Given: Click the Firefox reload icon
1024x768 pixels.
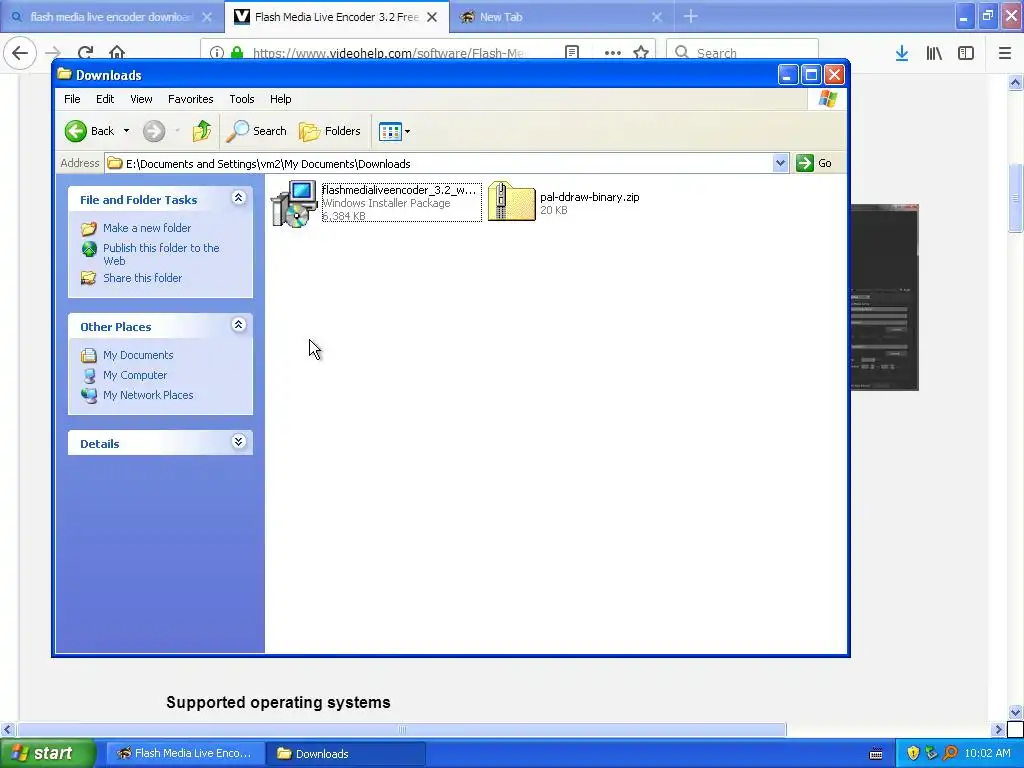Looking at the screenshot, I should (85, 52).
